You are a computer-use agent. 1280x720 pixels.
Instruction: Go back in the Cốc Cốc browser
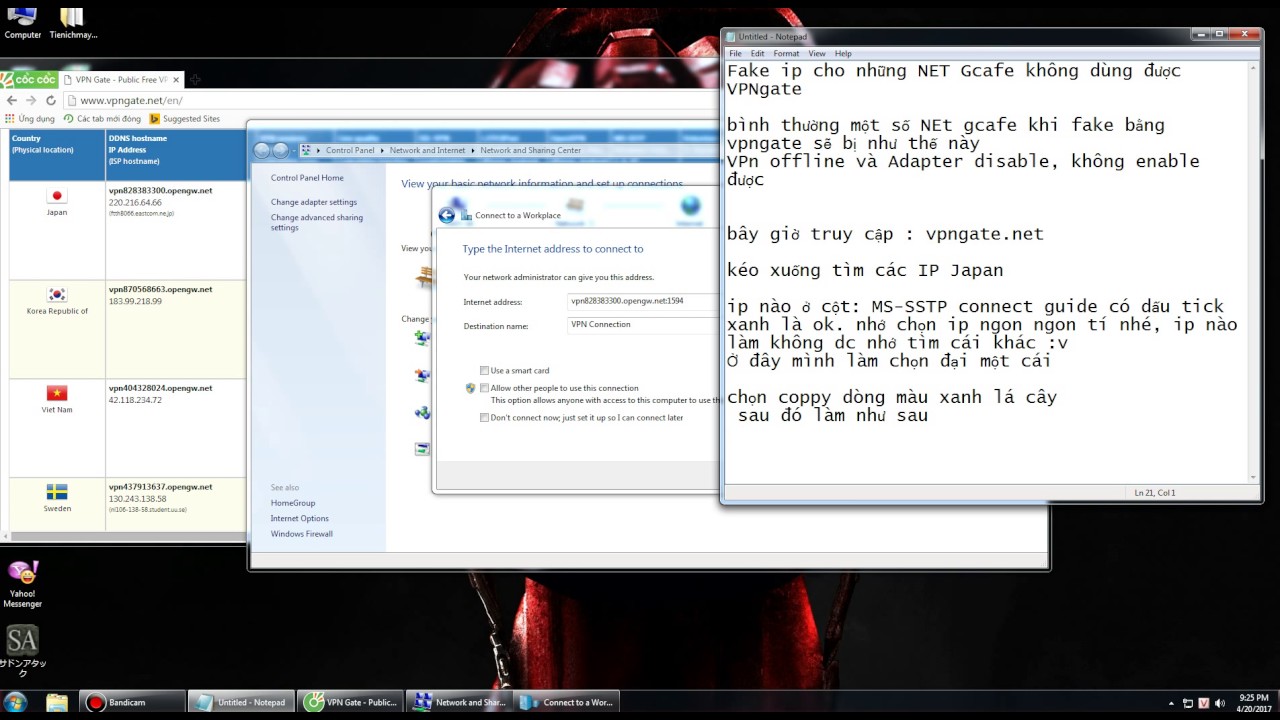pos(12,100)
